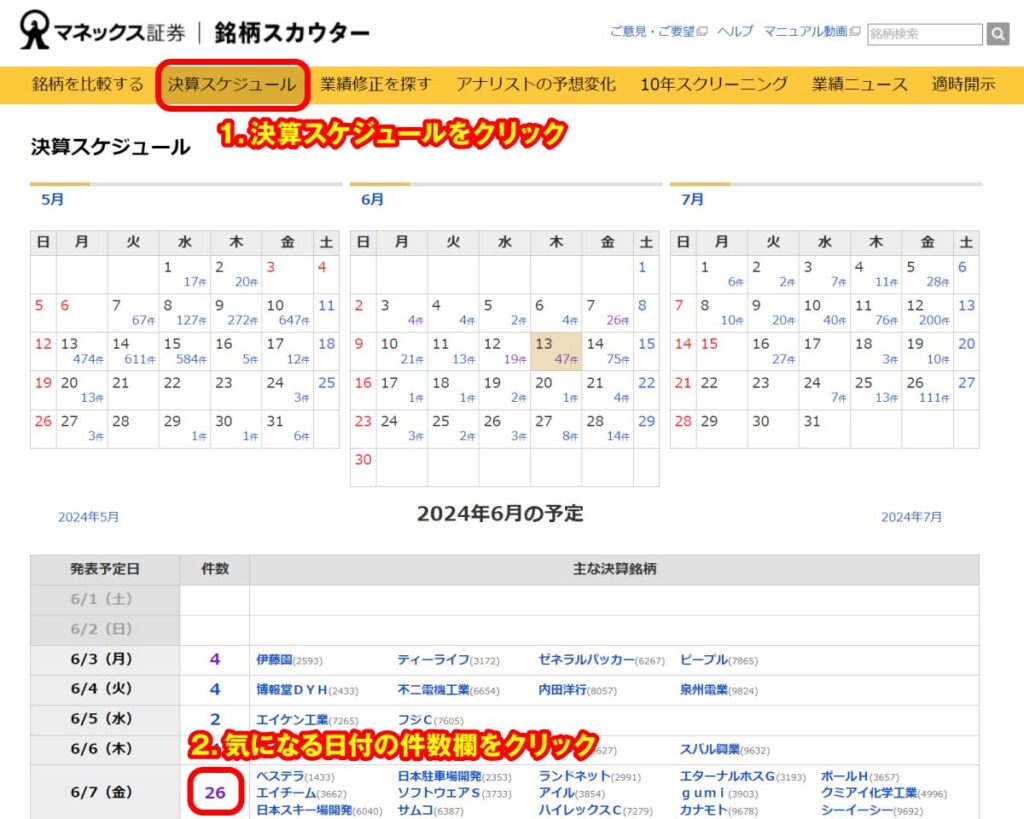The height and width of the screenshot is (819, 1024).
Task: Click 26件 on June 7 calendar cell
Action: (x=618, y=321)
